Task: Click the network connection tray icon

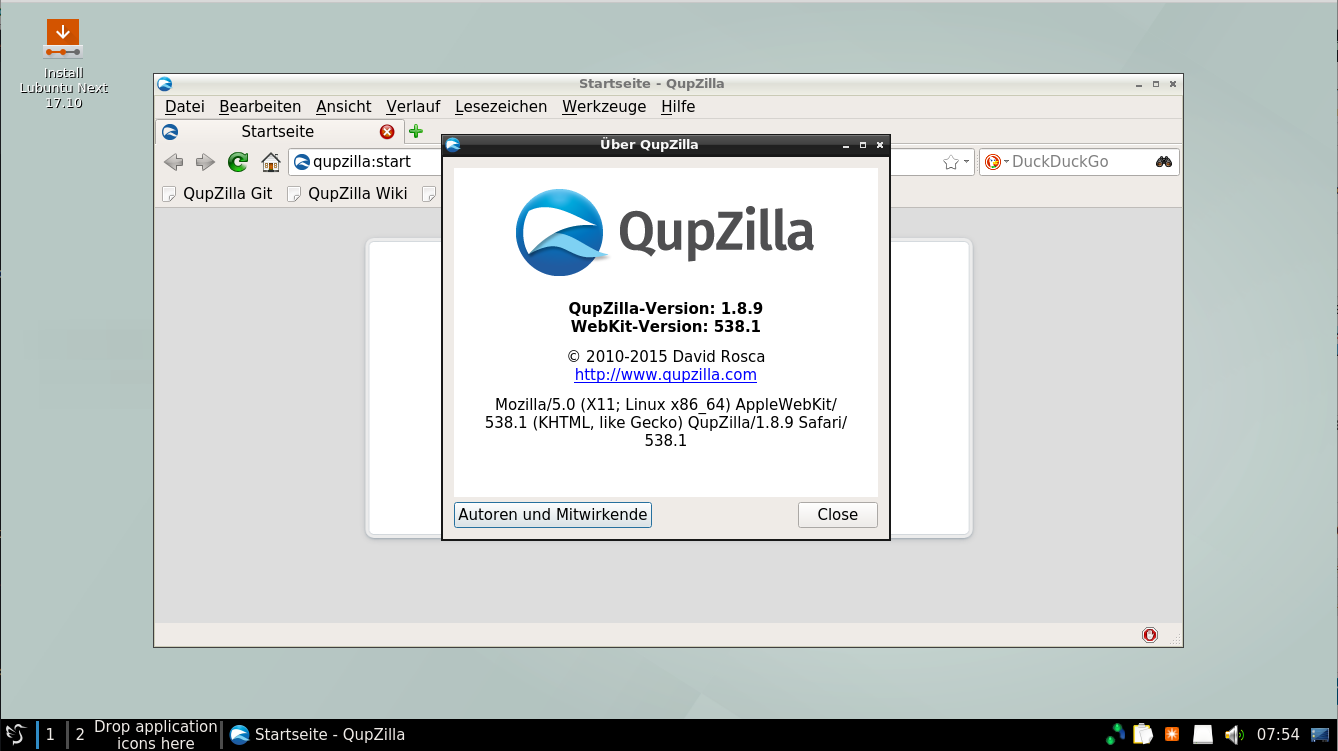Action: coord(1116,735)
